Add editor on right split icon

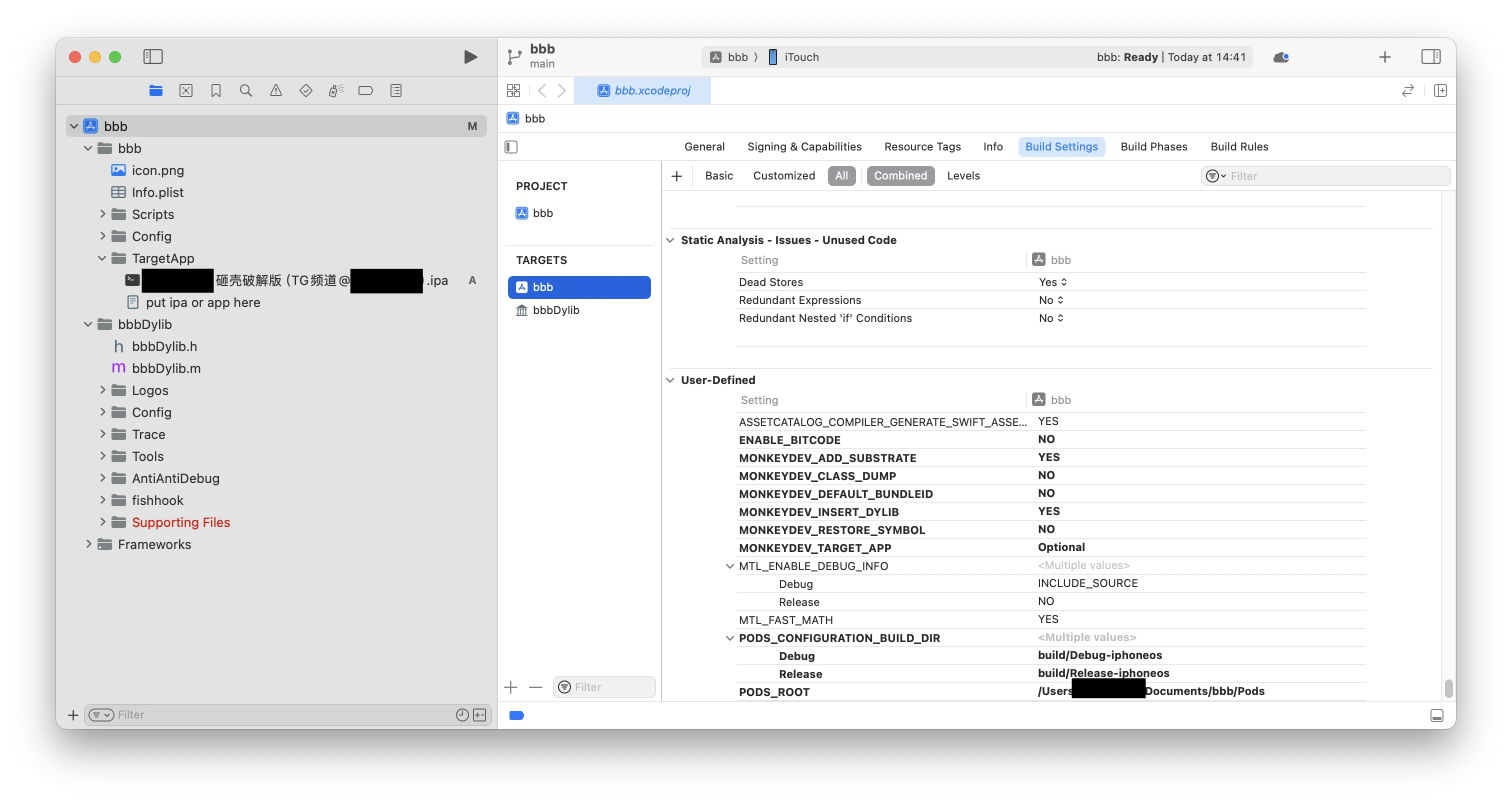coord(1440,90)
